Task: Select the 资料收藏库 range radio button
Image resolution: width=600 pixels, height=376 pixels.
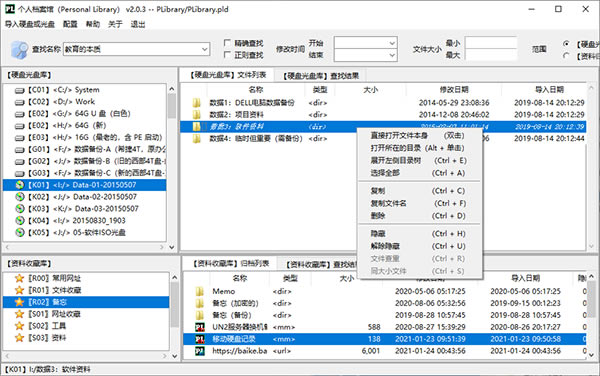Action: tap(566, 56)
